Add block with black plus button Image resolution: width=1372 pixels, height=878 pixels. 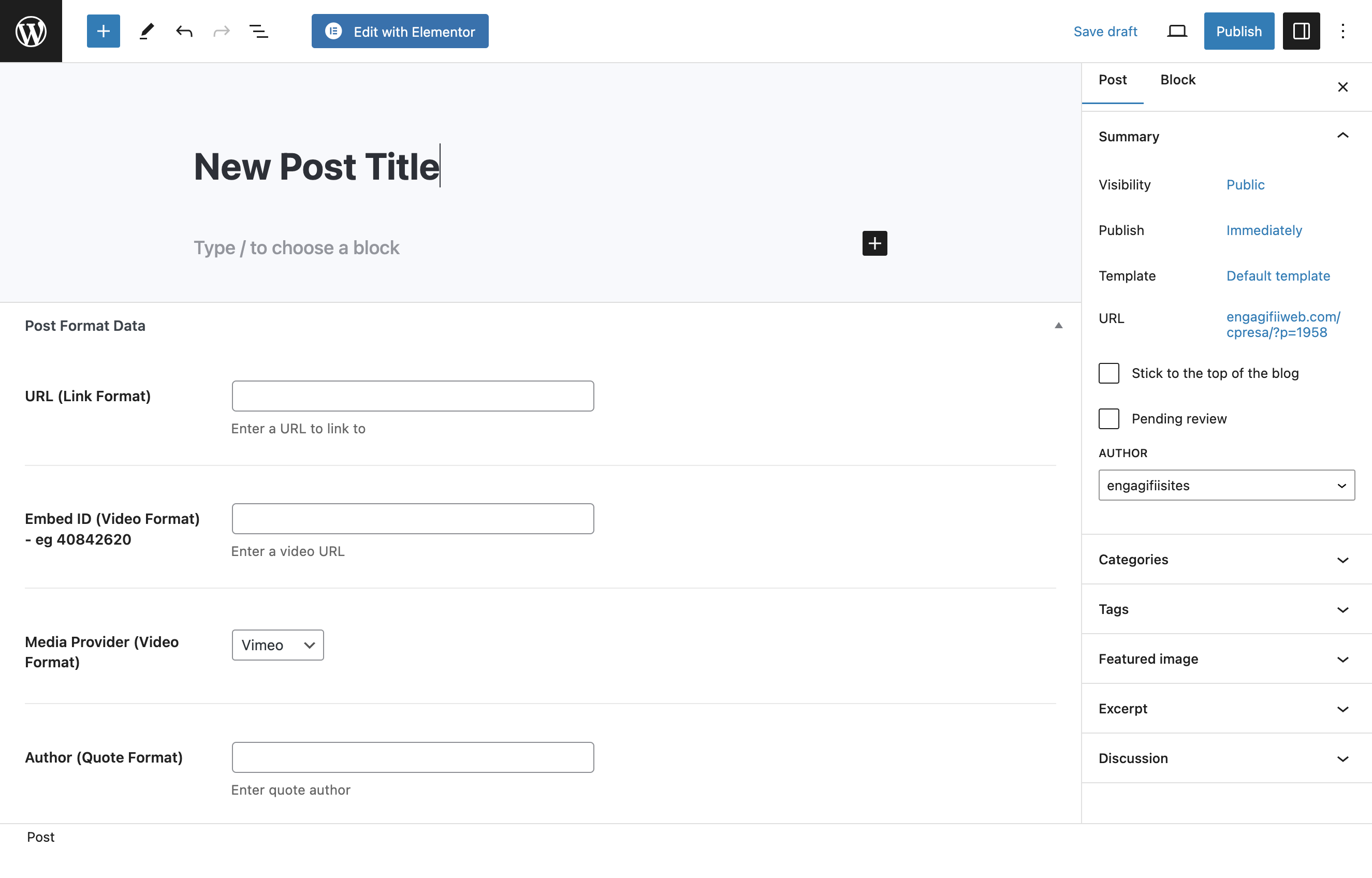point(874,243)
